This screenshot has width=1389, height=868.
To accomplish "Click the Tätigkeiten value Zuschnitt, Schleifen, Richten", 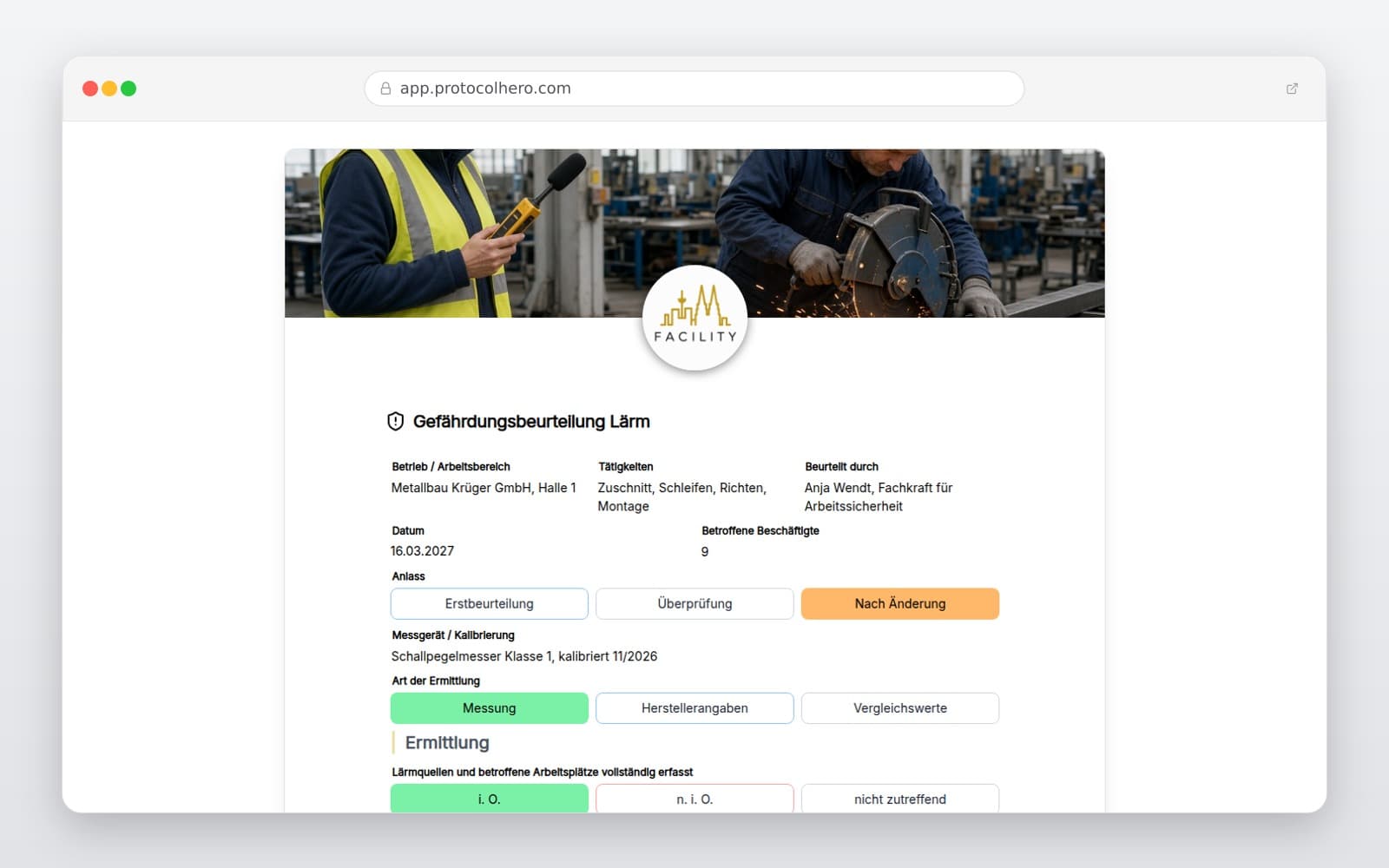I will coord(682,497).
